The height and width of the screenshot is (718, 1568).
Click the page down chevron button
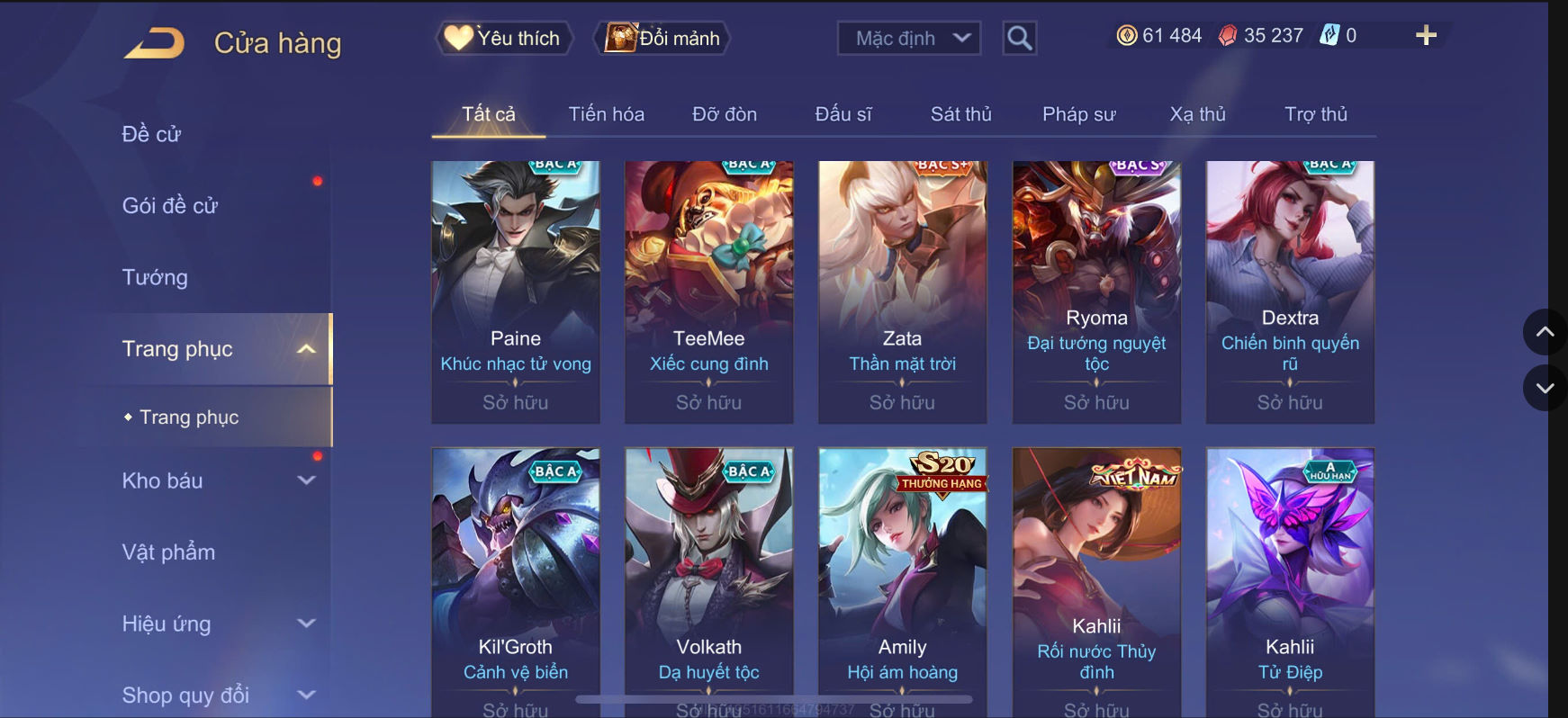1545,389
